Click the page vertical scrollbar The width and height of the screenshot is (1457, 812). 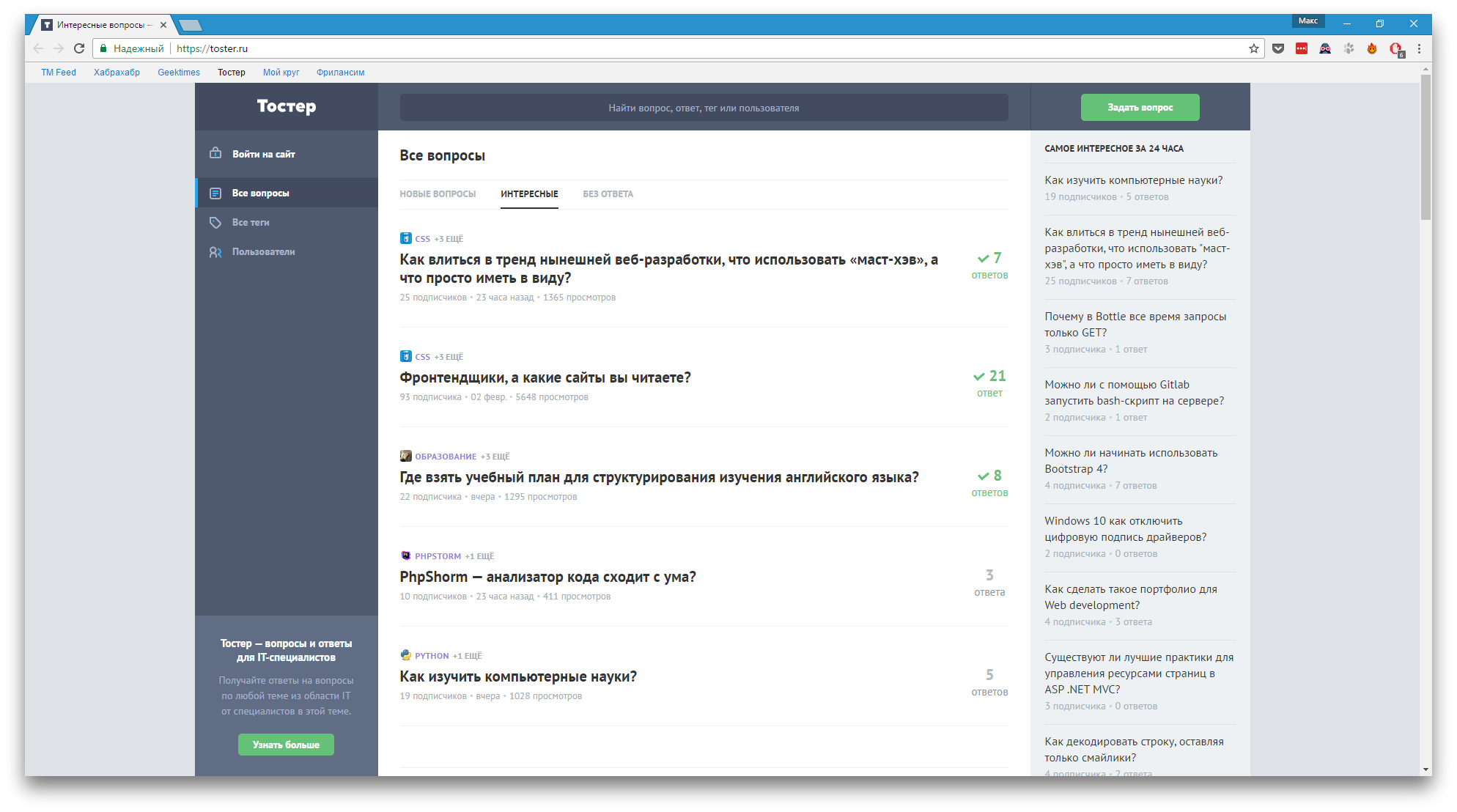1425,147
